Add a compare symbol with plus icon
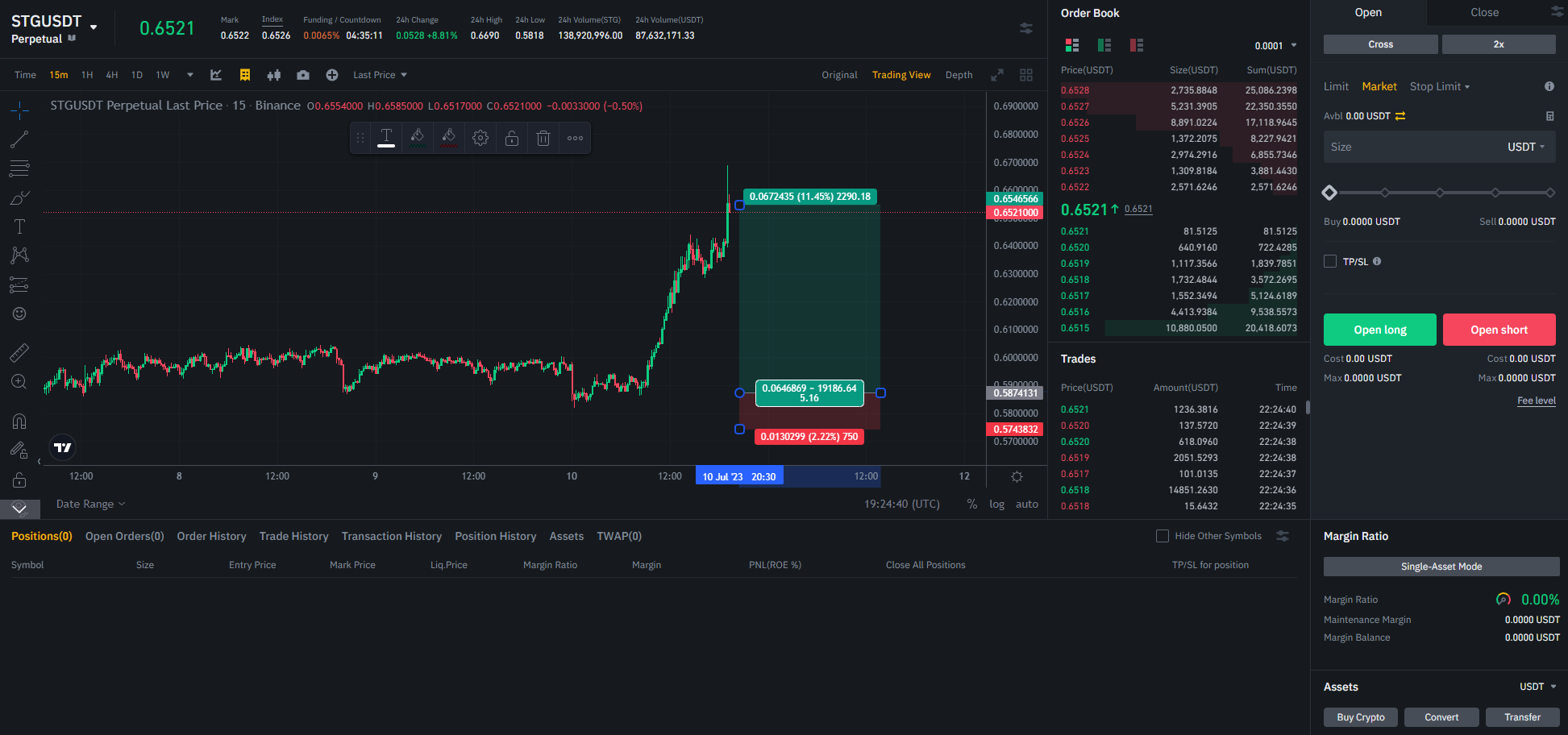1568x735 pixels. (x=332, y=75)
